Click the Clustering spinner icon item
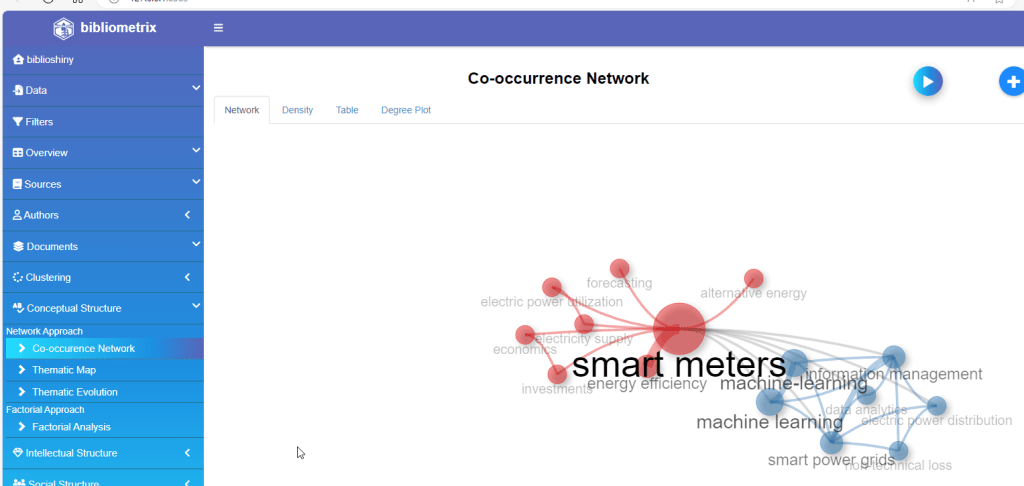1024x486 pixels. [x=18, y=277]
